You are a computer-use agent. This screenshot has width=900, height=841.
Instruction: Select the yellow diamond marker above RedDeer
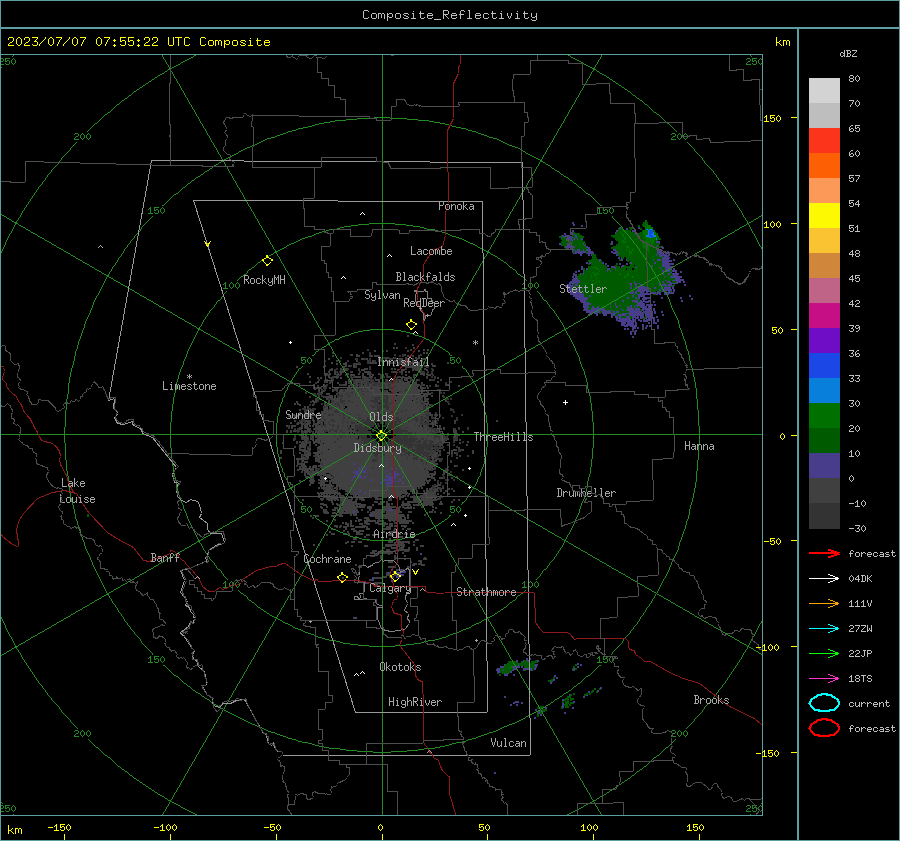pyautogui.click(x=412, y=325)
